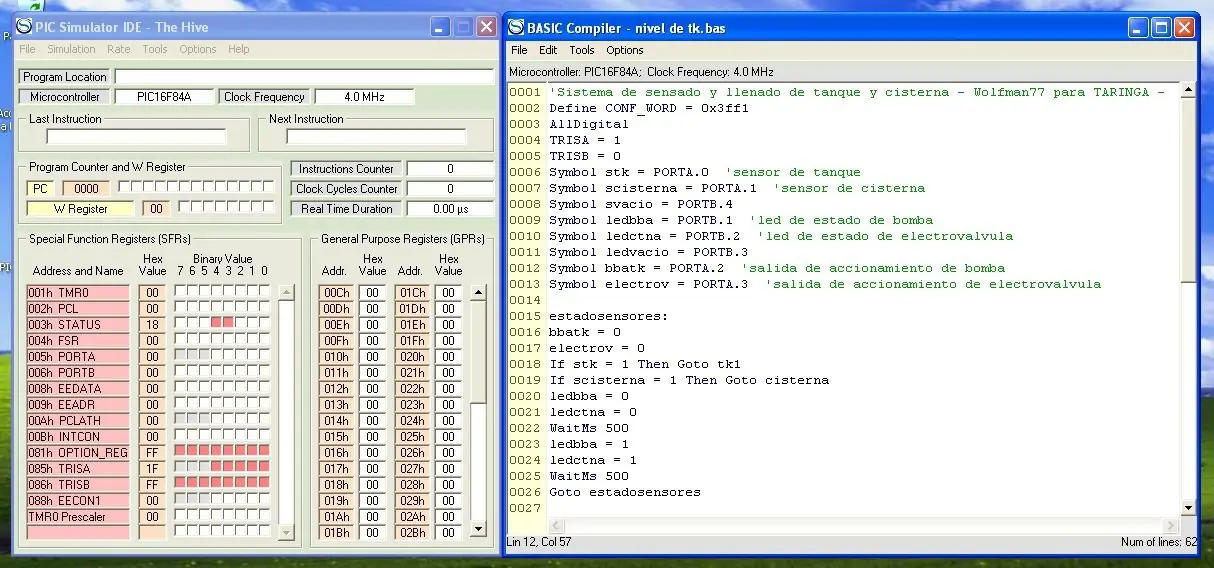Click hex value of GPR address 00Ch

coord(372,293)
